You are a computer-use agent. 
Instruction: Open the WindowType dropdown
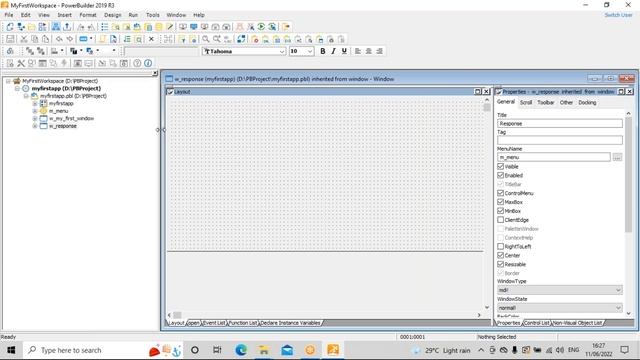pyautogui.click(x=560, y=290)
